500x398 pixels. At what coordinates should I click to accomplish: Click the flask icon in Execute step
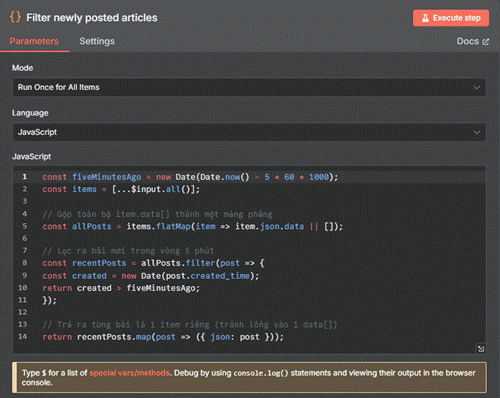pos(425,18)
